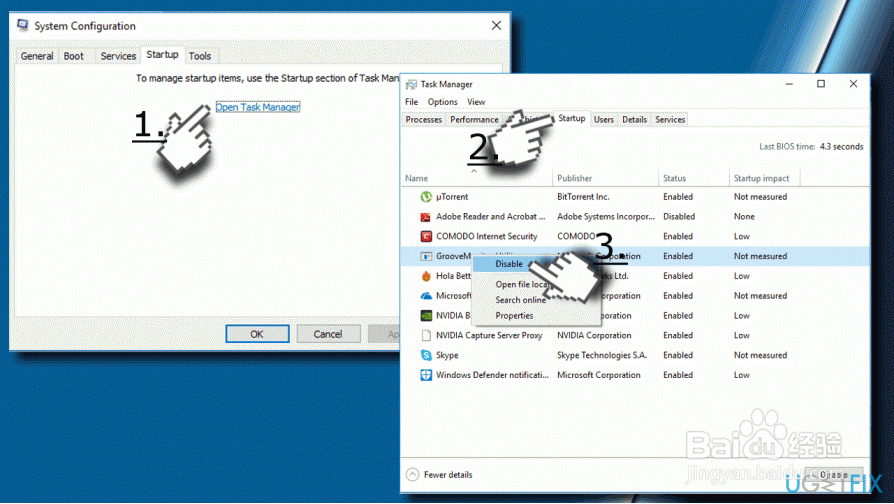Open the Tools tab in System Configuration
Screen dimensions: 894x504
pyautogui.click(x=200, y=56)
